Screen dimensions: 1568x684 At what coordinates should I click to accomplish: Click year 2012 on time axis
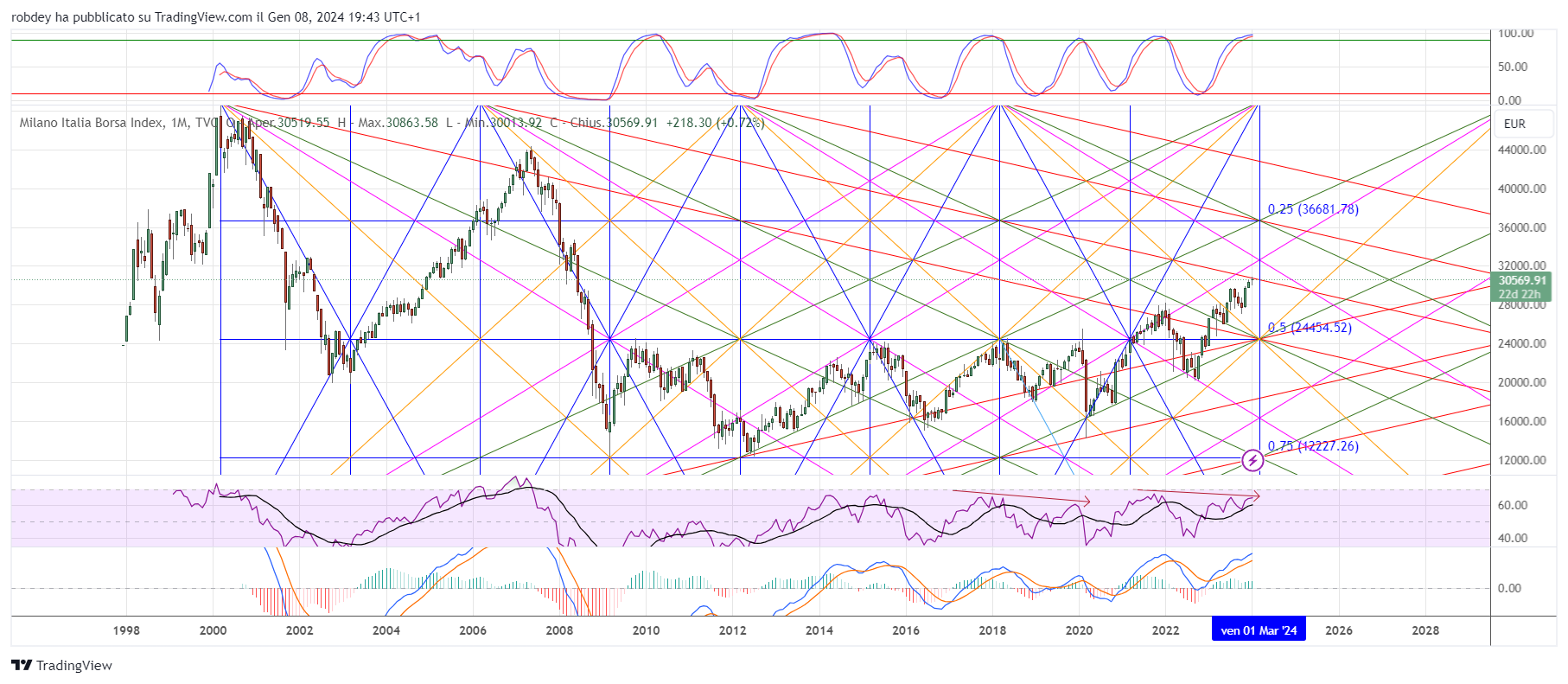732,630
